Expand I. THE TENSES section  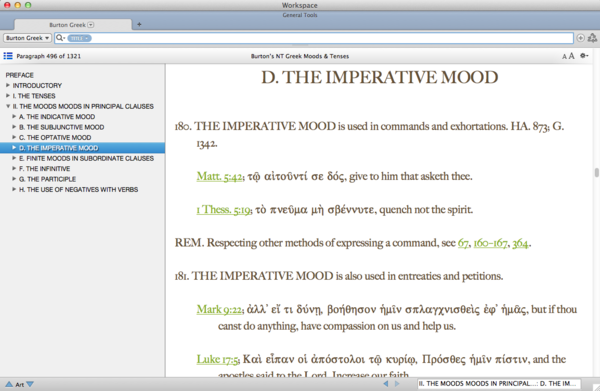click(8, 96)
